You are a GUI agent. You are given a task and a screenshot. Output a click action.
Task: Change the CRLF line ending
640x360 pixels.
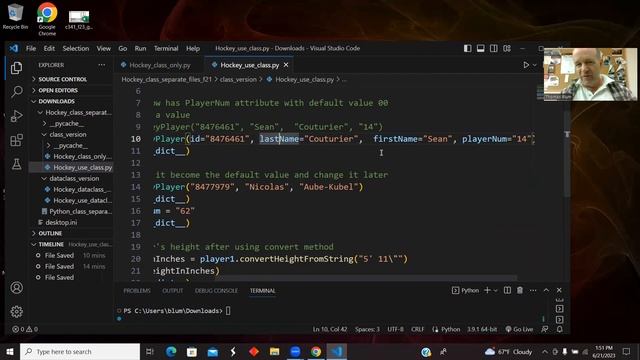click(x=418, y=329)
